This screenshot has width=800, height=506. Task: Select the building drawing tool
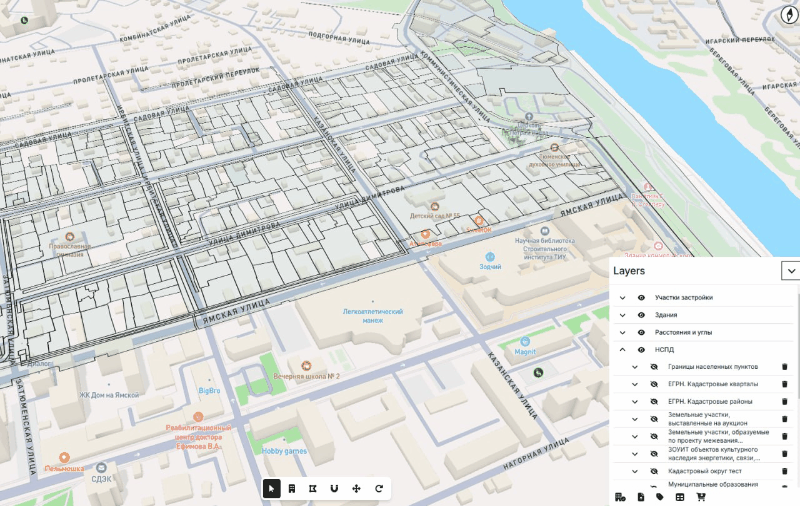[x=291, y=488]
